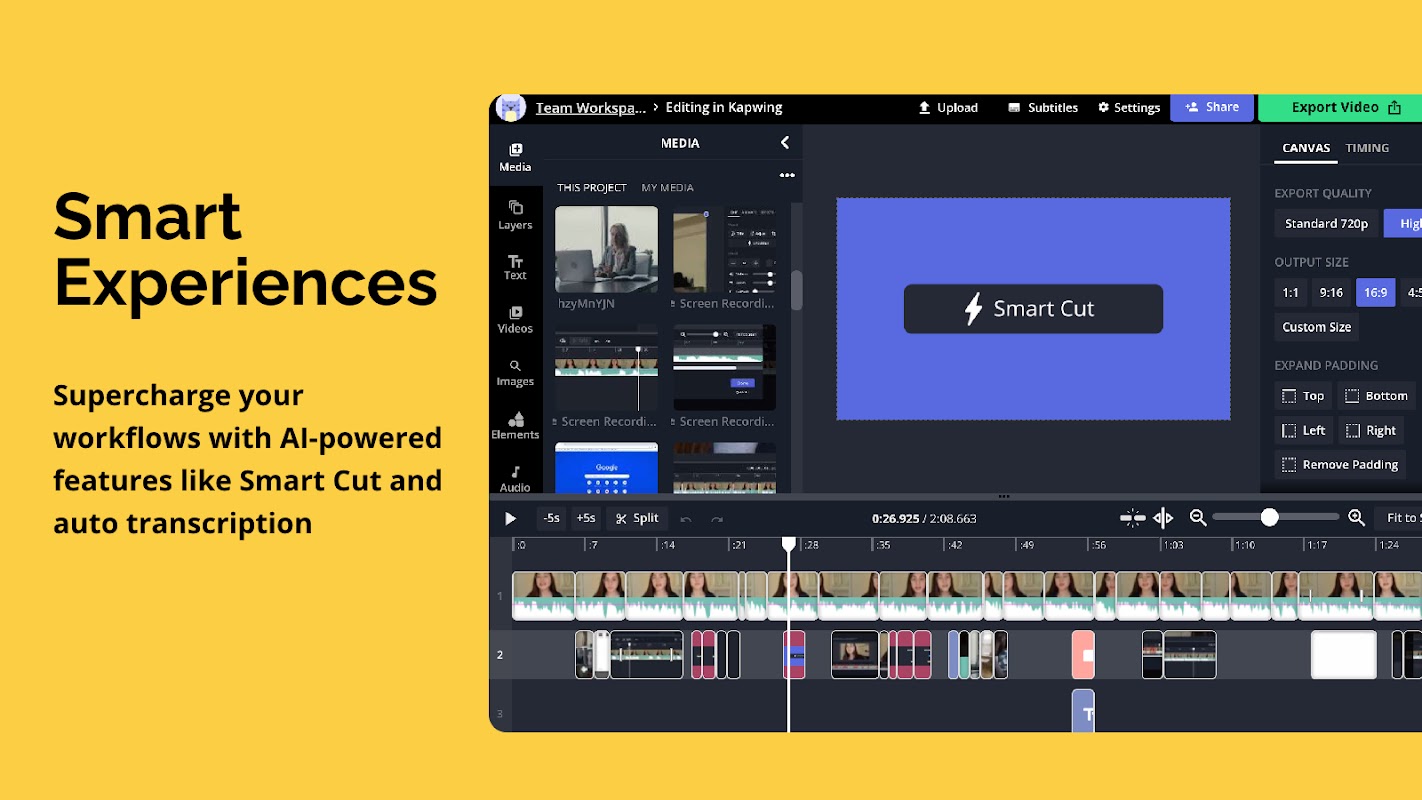The width and height of the screenshot is (1422, 800).
Task: Click the Upload button
Action: coord(947,108)
